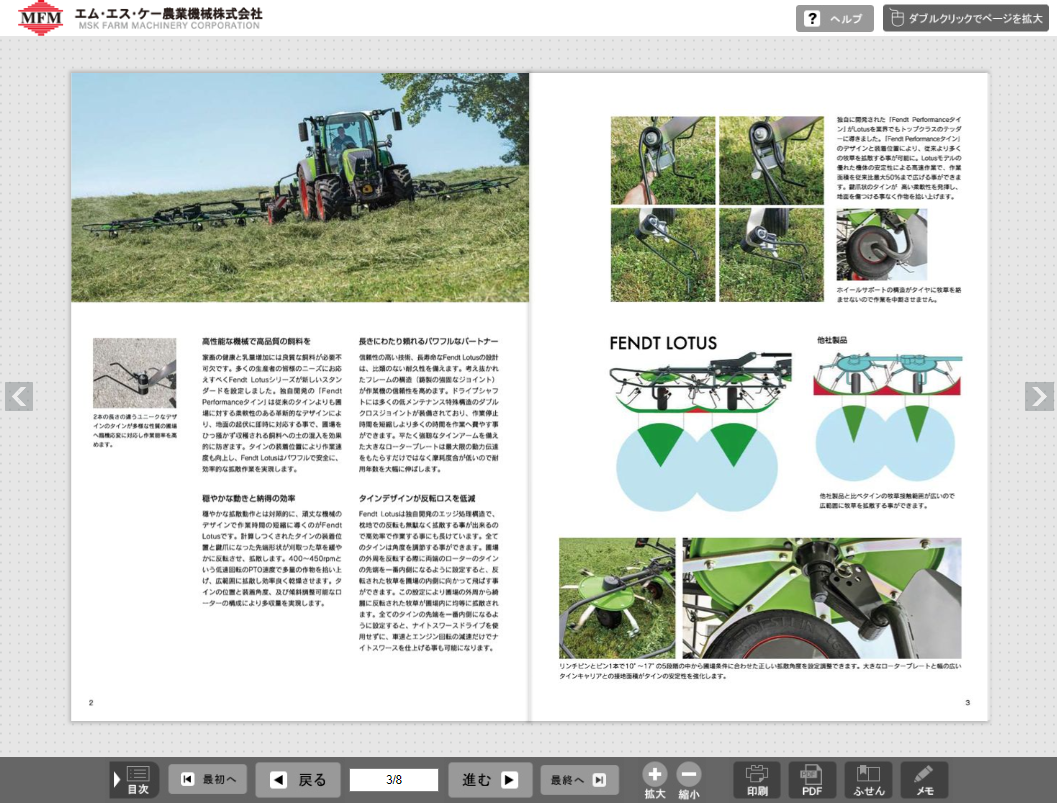Image resolution: width=1057 pixels, height=803 pixels.
Task: Go to previous page with left arrow
Action: tap(19, 396)
